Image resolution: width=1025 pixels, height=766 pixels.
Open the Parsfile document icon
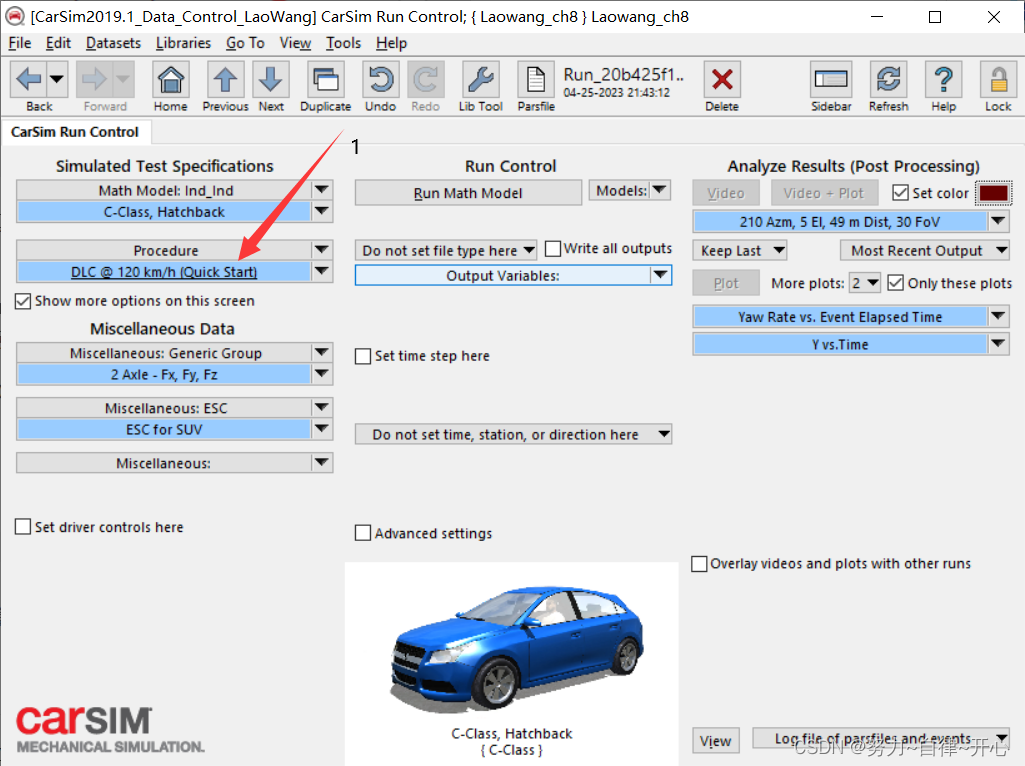pos(536,80)
